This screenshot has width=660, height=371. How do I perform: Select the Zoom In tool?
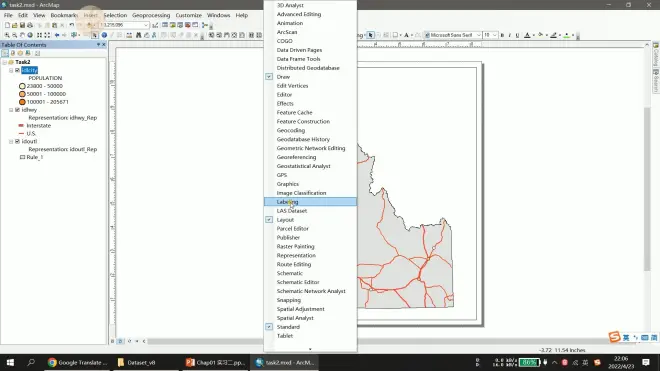(x=7, y=35)
